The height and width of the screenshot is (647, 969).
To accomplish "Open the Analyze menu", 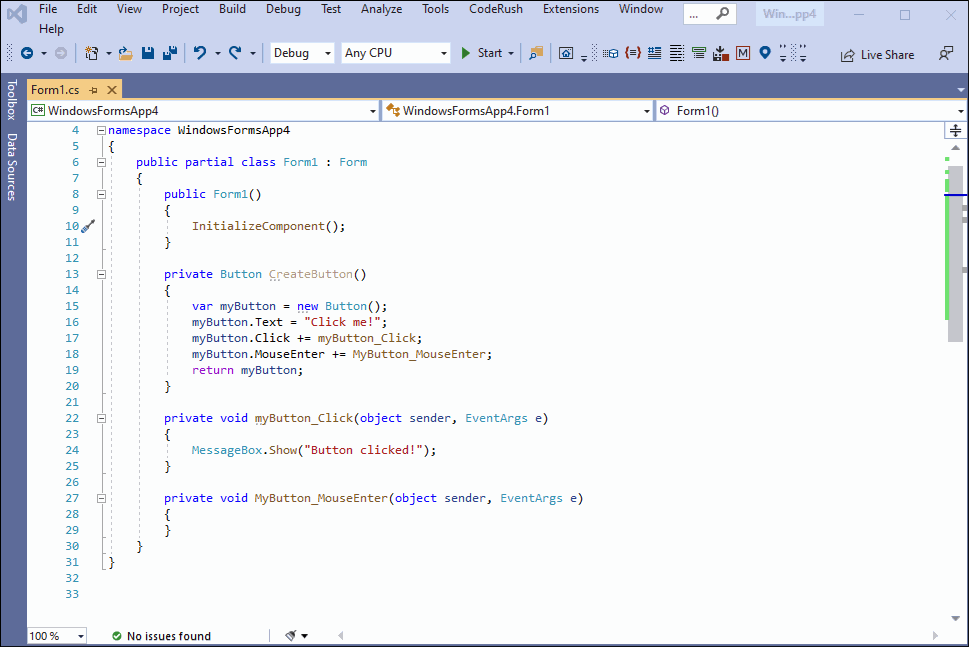I will (x=381, y=9).
